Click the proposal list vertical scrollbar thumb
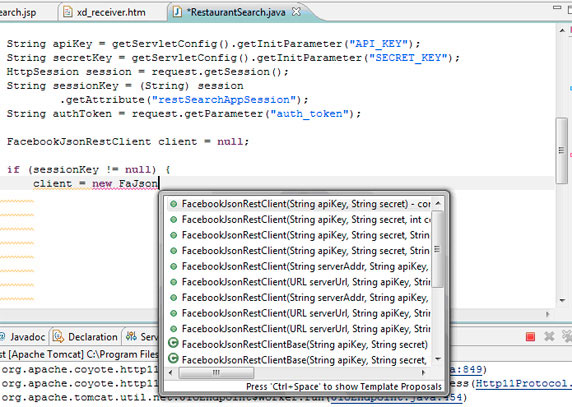Screen dimensions: 572x407 (437, 249)
